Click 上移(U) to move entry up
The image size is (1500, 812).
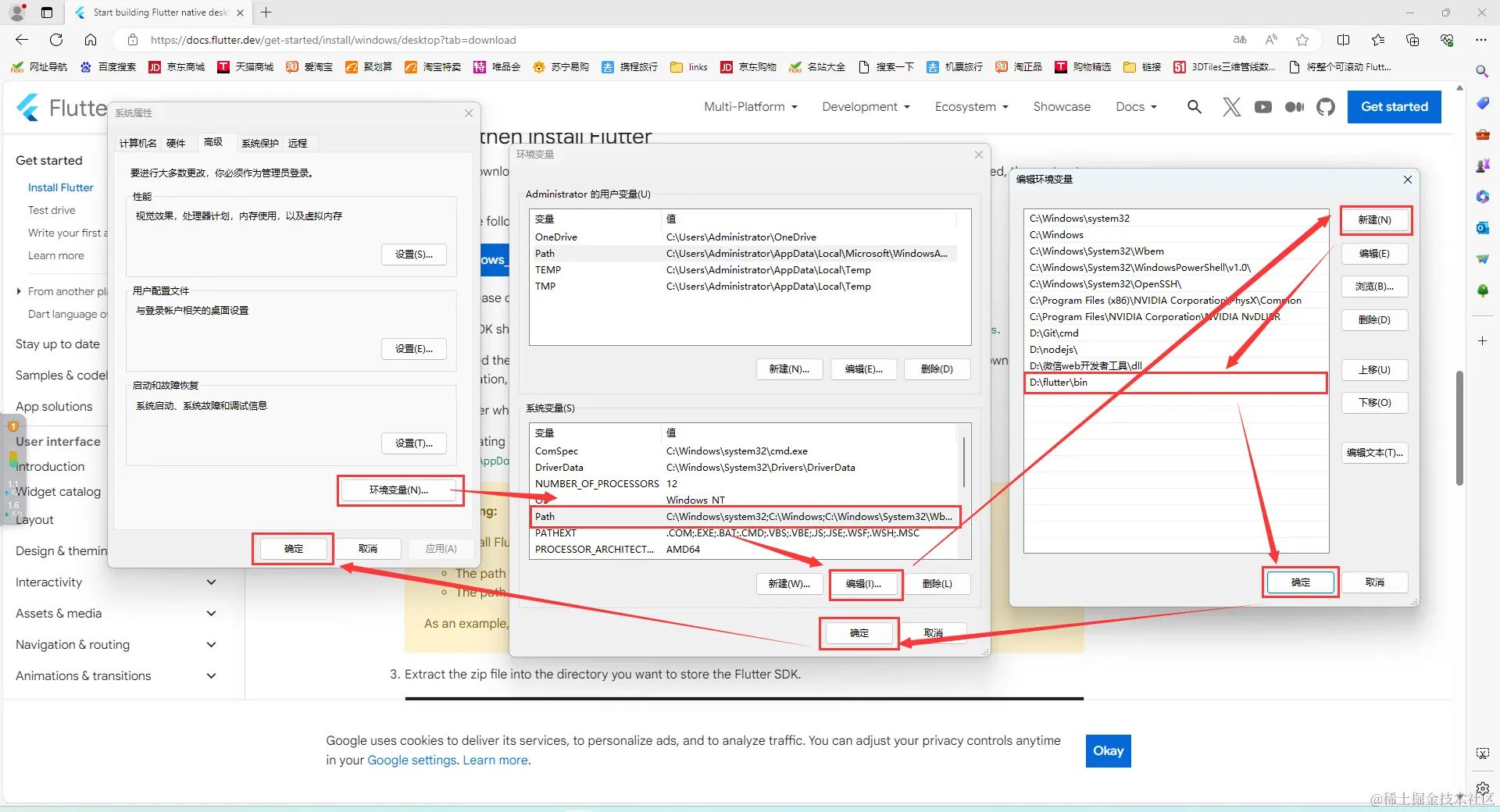coord(1375,370)
